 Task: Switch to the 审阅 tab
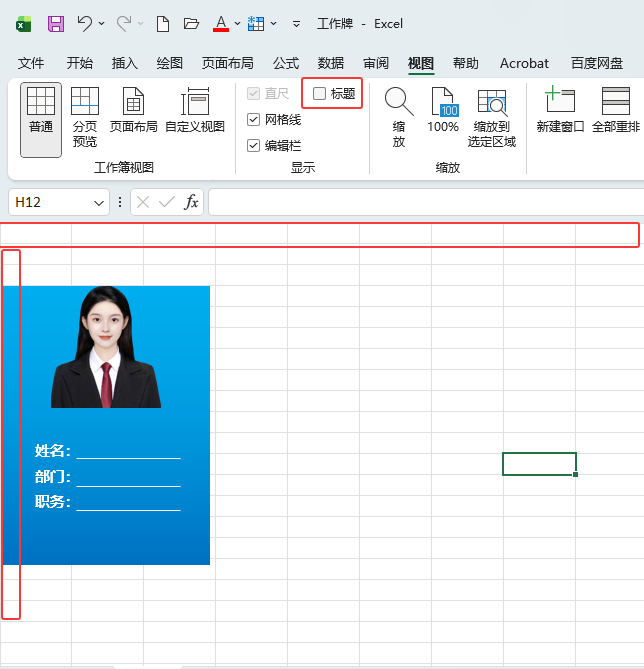(376, 63)
